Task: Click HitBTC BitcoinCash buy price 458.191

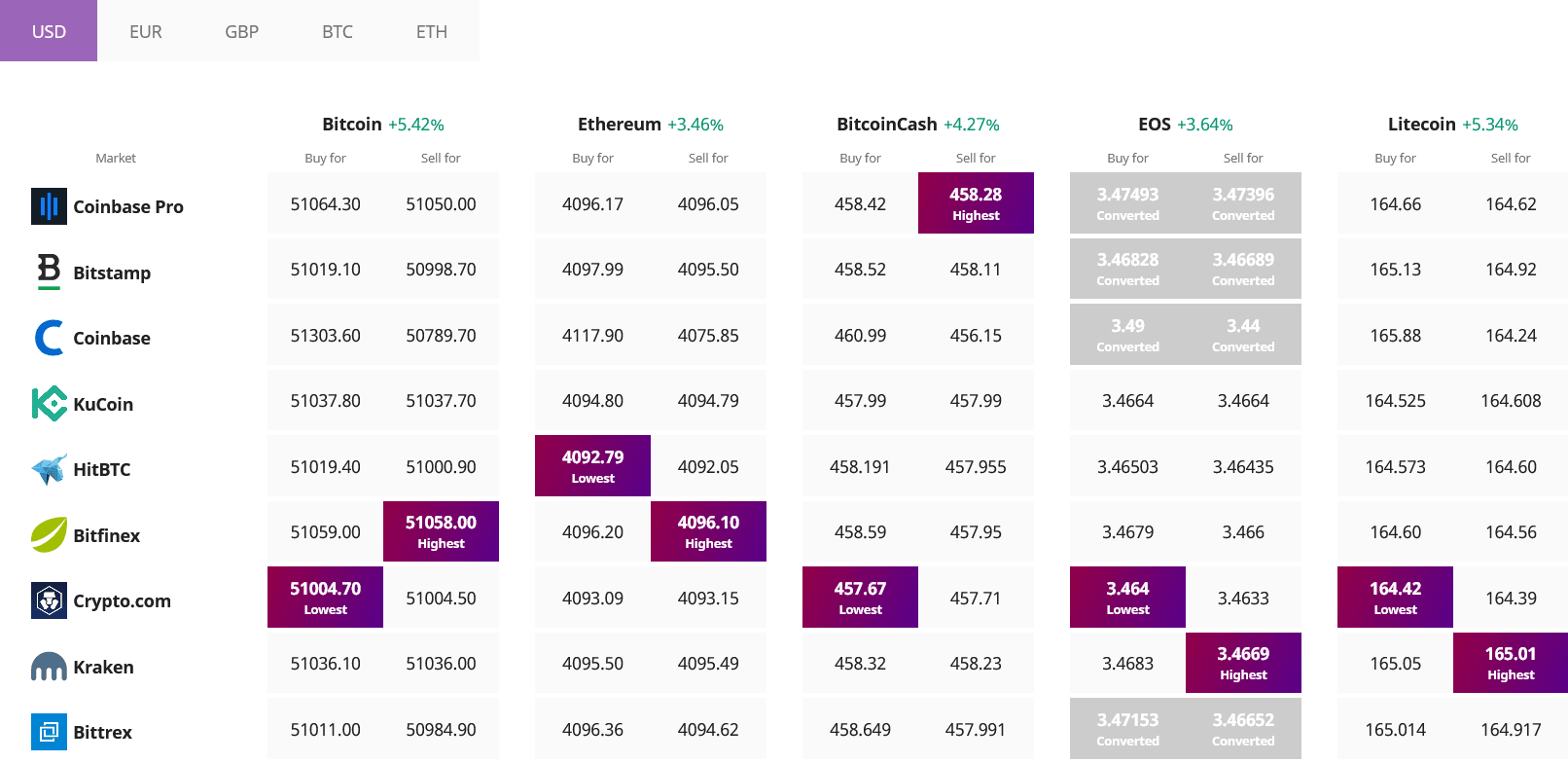Action: [860, 466]
